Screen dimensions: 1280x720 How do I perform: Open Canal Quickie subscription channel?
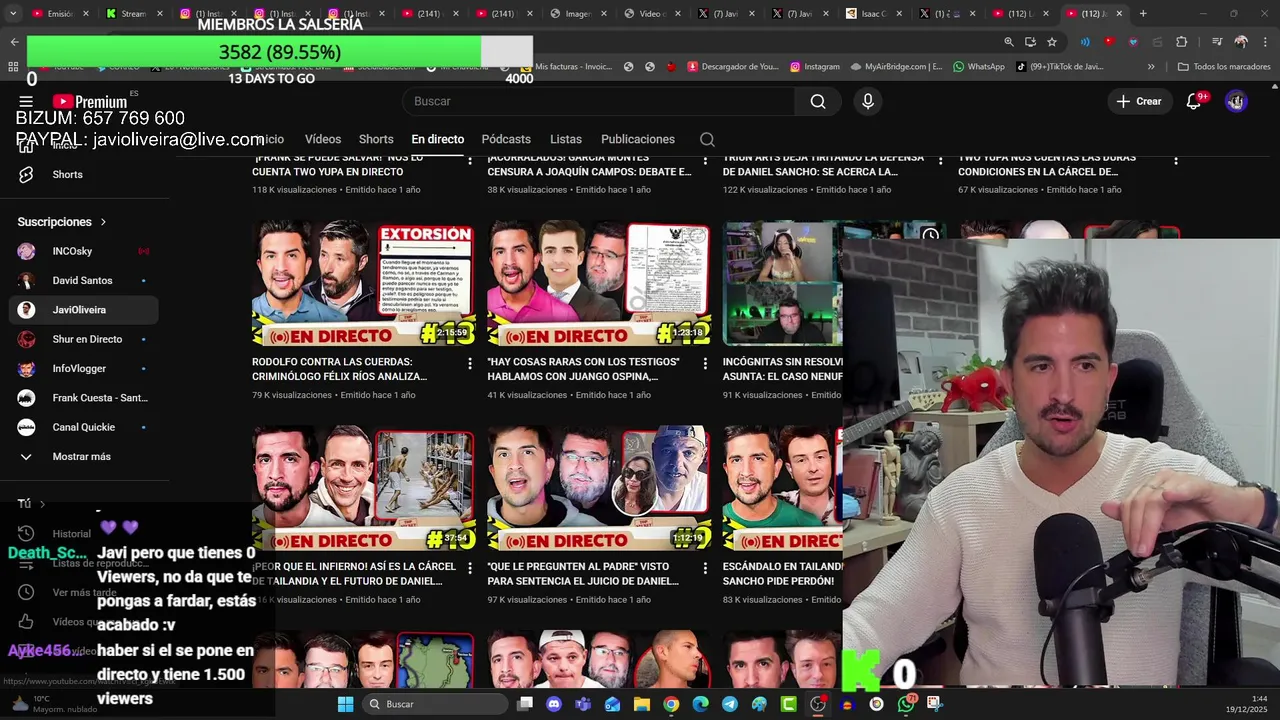[x=84, y=427]
